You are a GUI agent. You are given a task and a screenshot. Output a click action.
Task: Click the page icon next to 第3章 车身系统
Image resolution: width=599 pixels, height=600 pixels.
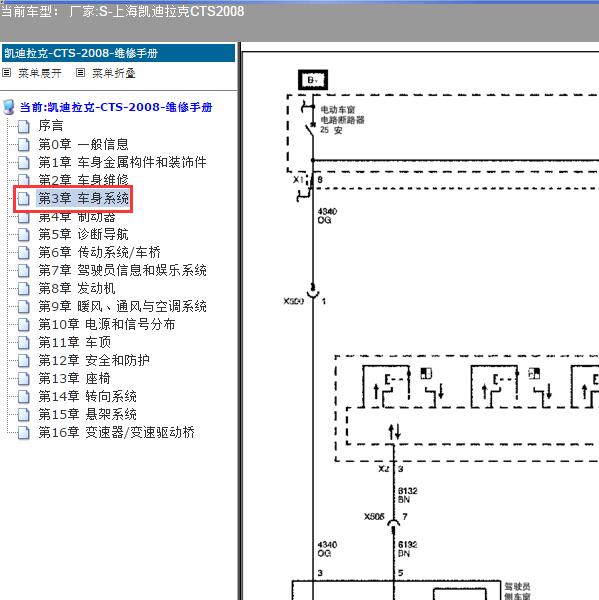[x=24, y=198]
